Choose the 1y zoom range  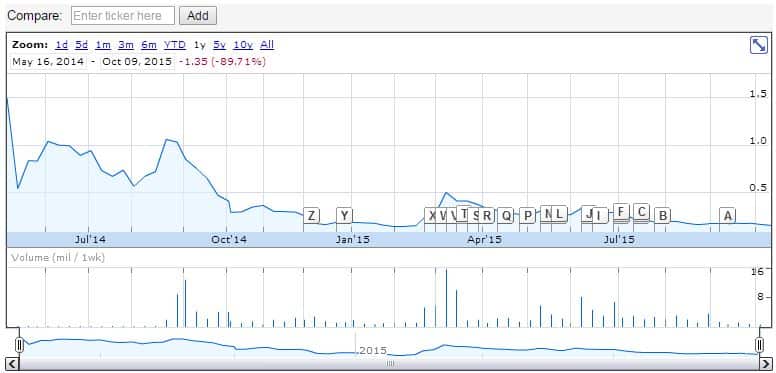[199, 45]
